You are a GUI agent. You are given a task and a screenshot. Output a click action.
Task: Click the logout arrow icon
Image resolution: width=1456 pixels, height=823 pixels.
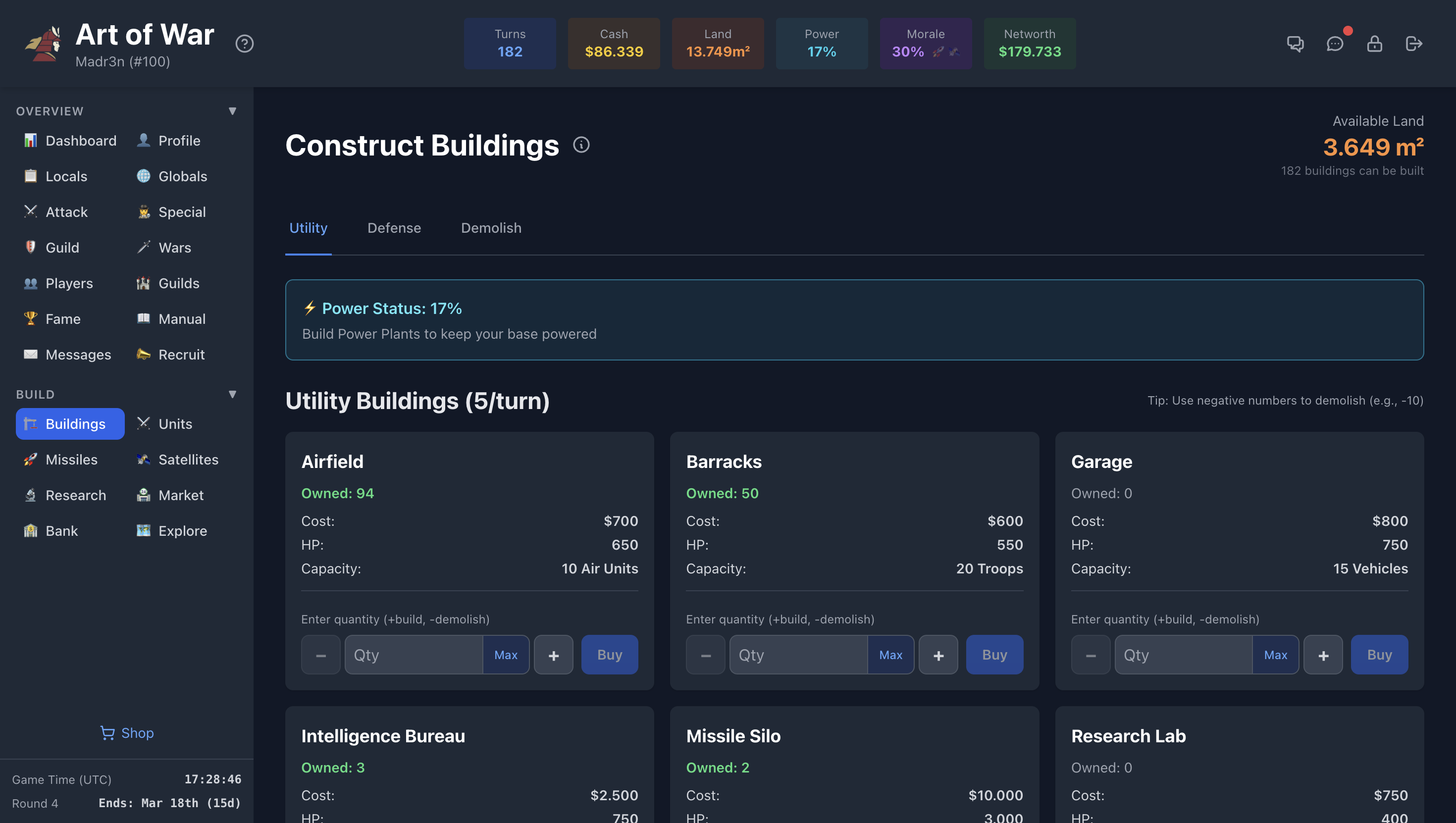click(1413, 44)
